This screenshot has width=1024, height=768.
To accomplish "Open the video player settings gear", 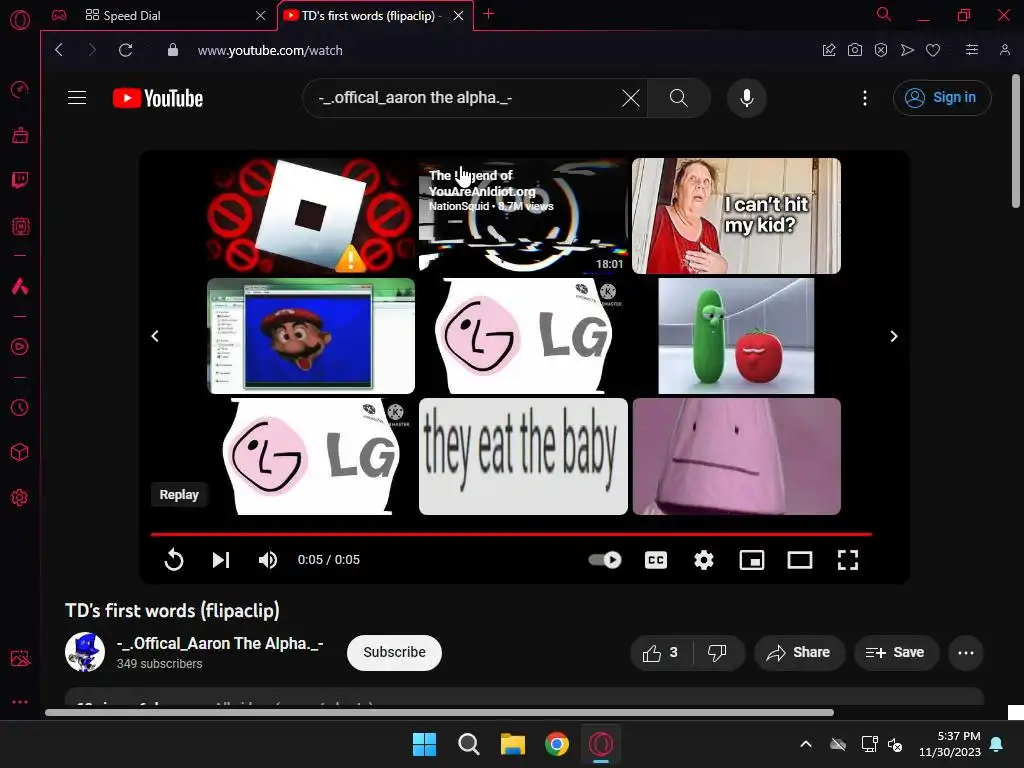I will pos(703,560).
